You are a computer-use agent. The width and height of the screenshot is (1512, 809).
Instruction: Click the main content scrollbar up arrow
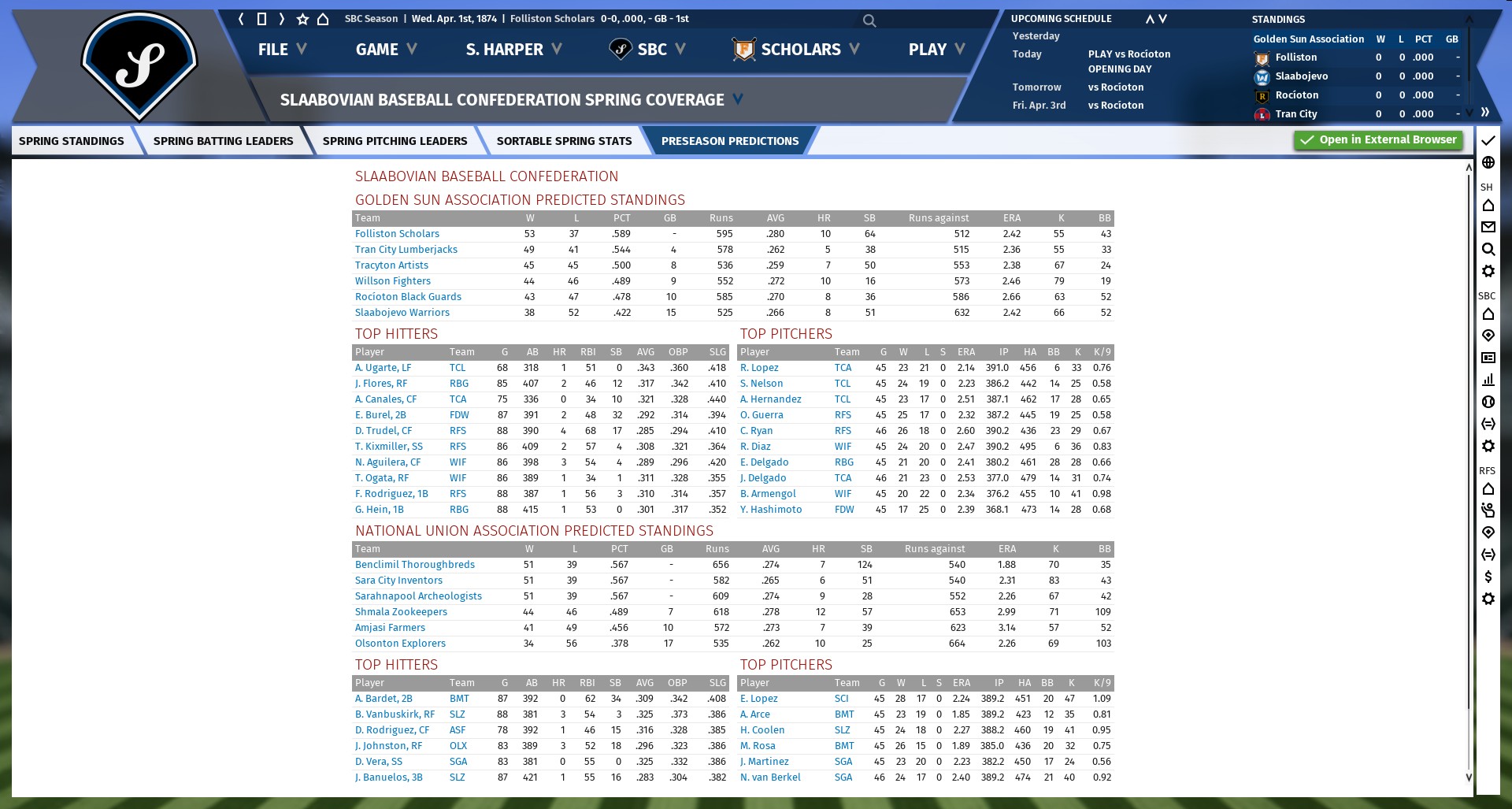click(1469, 167)
